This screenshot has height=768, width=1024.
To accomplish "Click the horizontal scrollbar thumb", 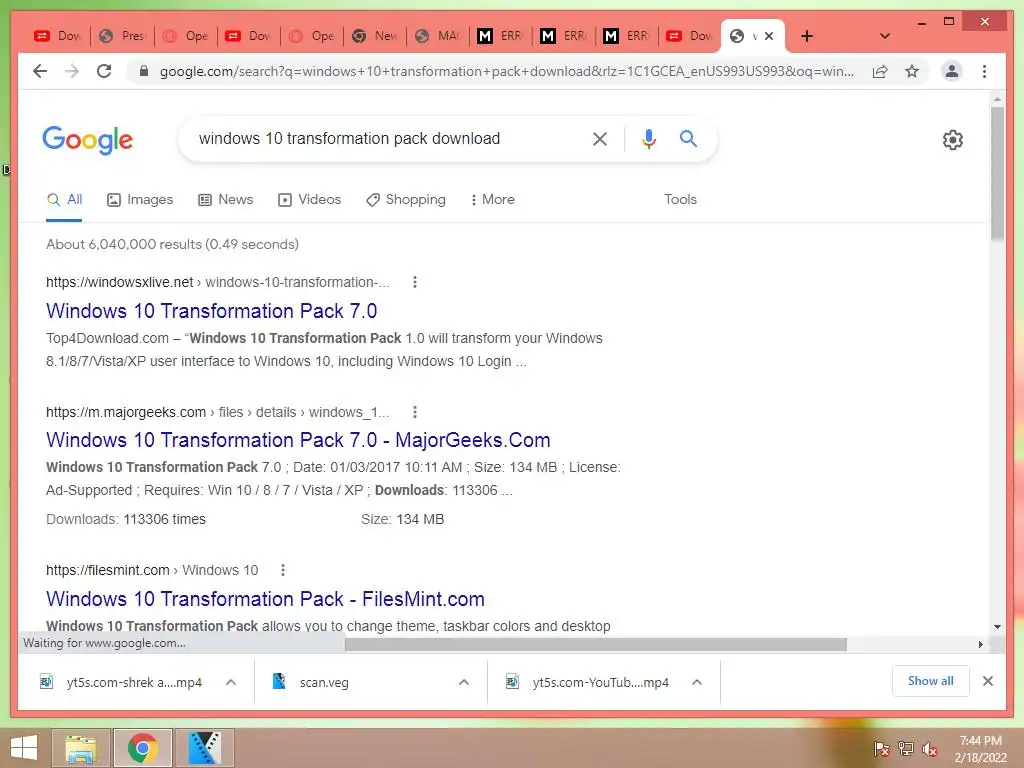I will point(596,645).
